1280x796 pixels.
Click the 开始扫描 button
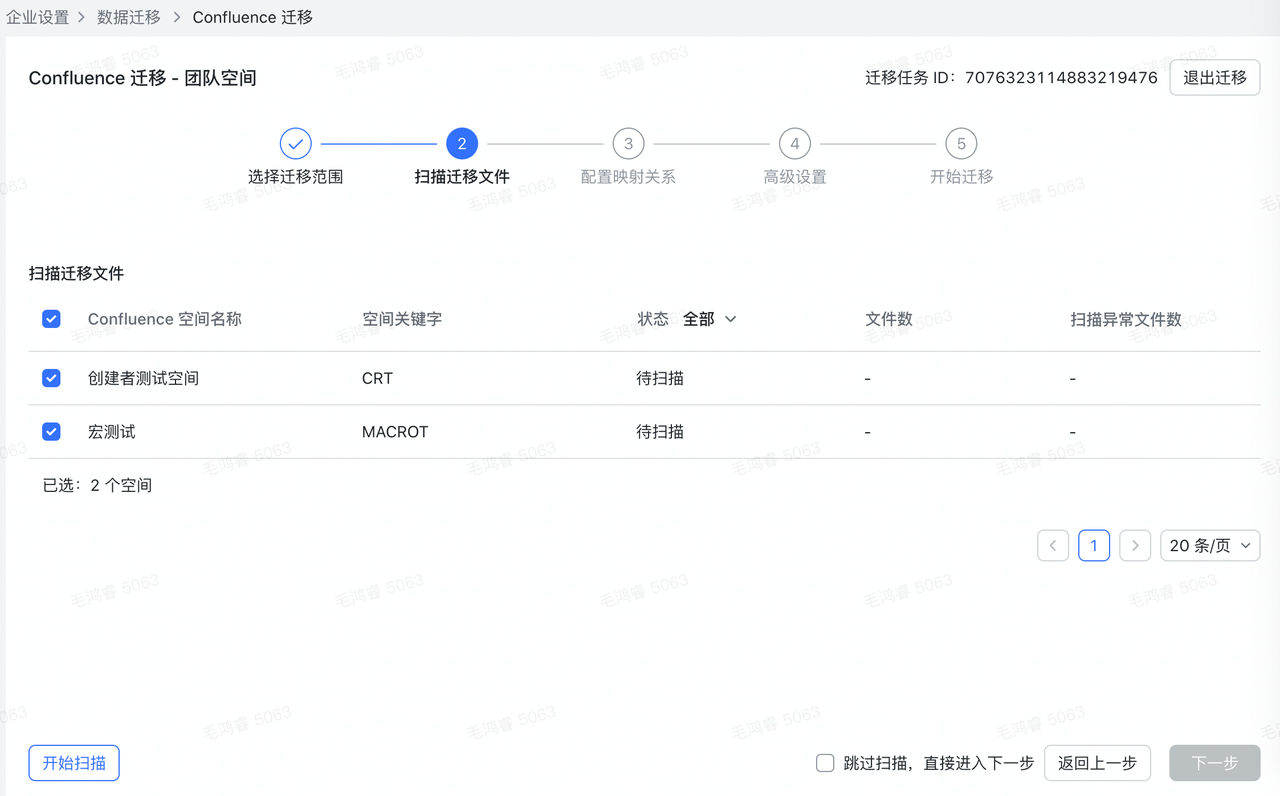tap(75, 763)
